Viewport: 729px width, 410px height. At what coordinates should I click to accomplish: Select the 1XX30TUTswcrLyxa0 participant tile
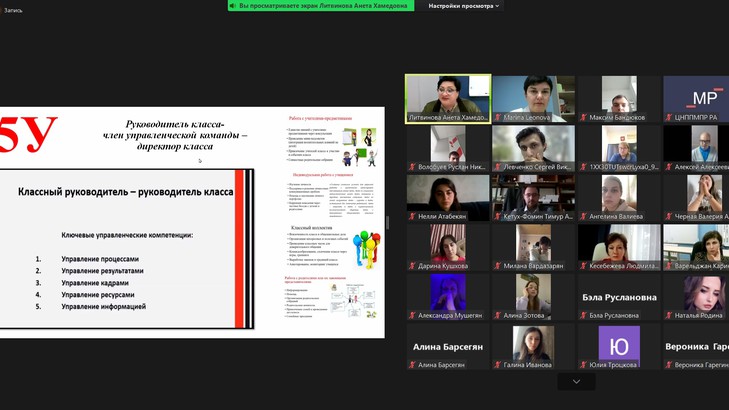[619, 148]
